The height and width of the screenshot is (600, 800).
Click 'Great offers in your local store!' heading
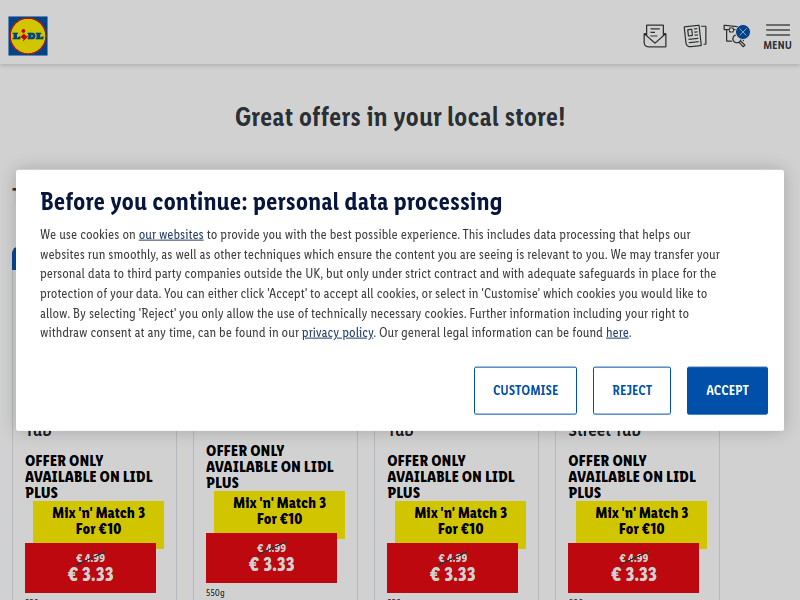pyautogui.click(x=400, y=117)
